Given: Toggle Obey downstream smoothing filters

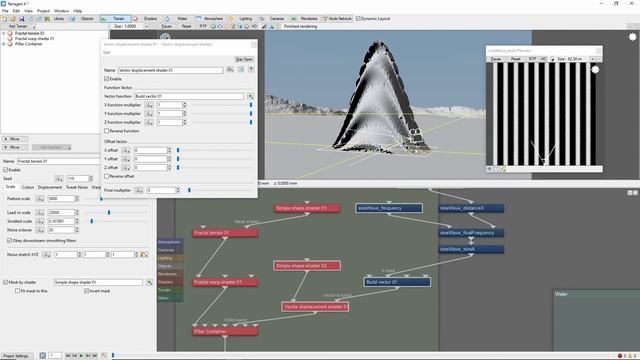Looking at the screenshot, I should 10,241.
